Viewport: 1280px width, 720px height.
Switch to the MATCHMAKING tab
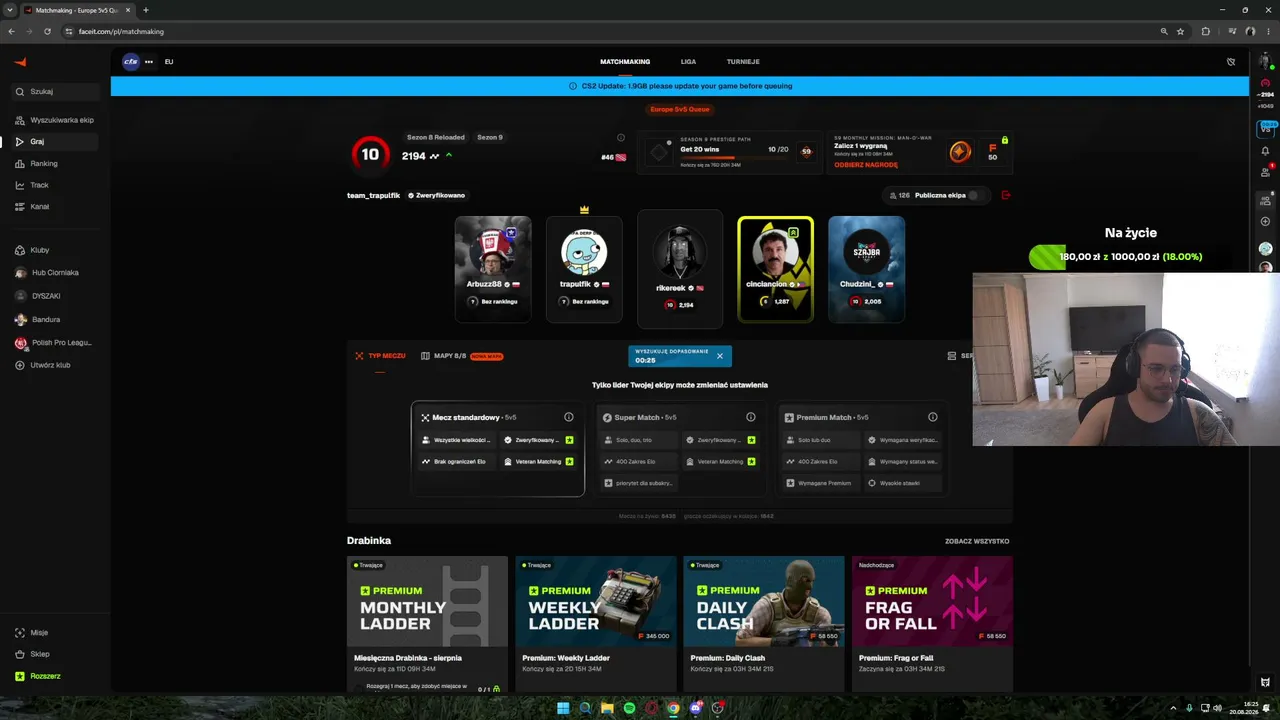click(x=625, y=62)
